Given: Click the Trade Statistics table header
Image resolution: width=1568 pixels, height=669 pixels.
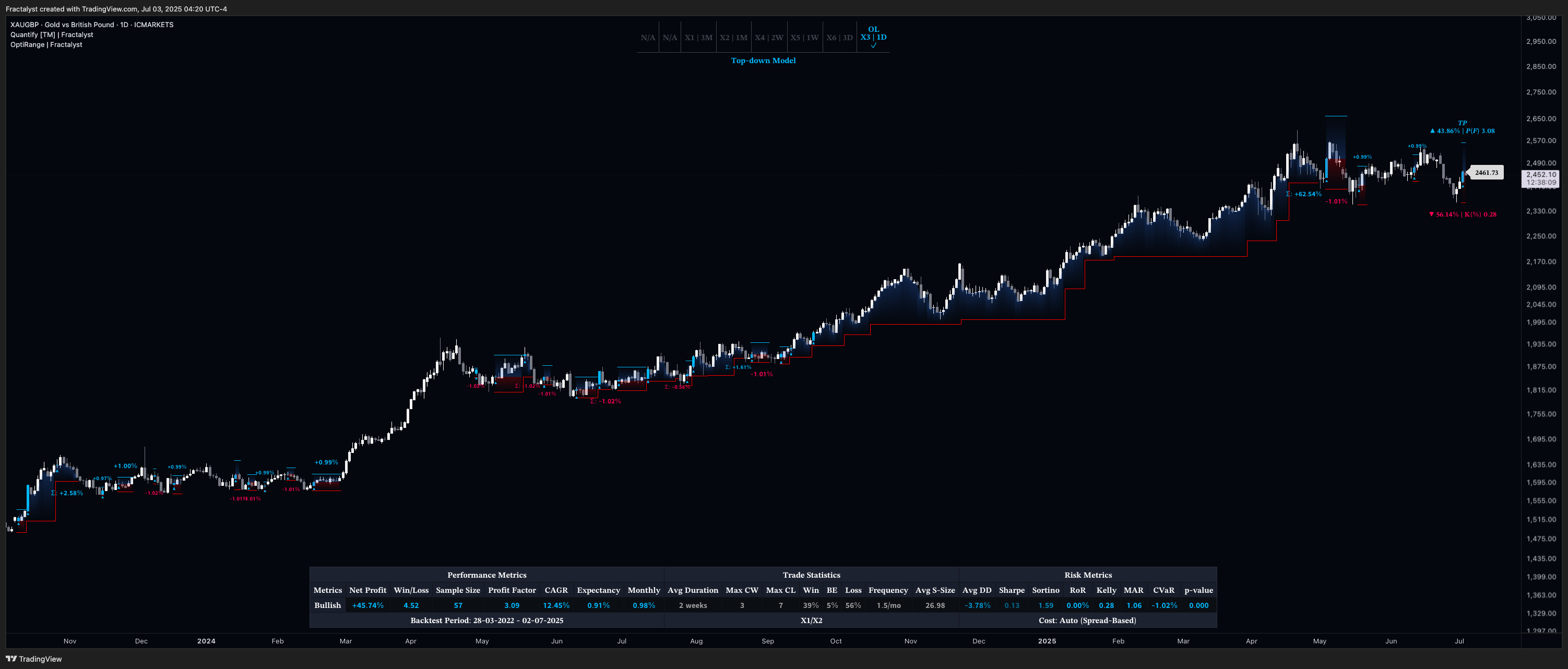Looking at the screenshot, I should 811,575.
